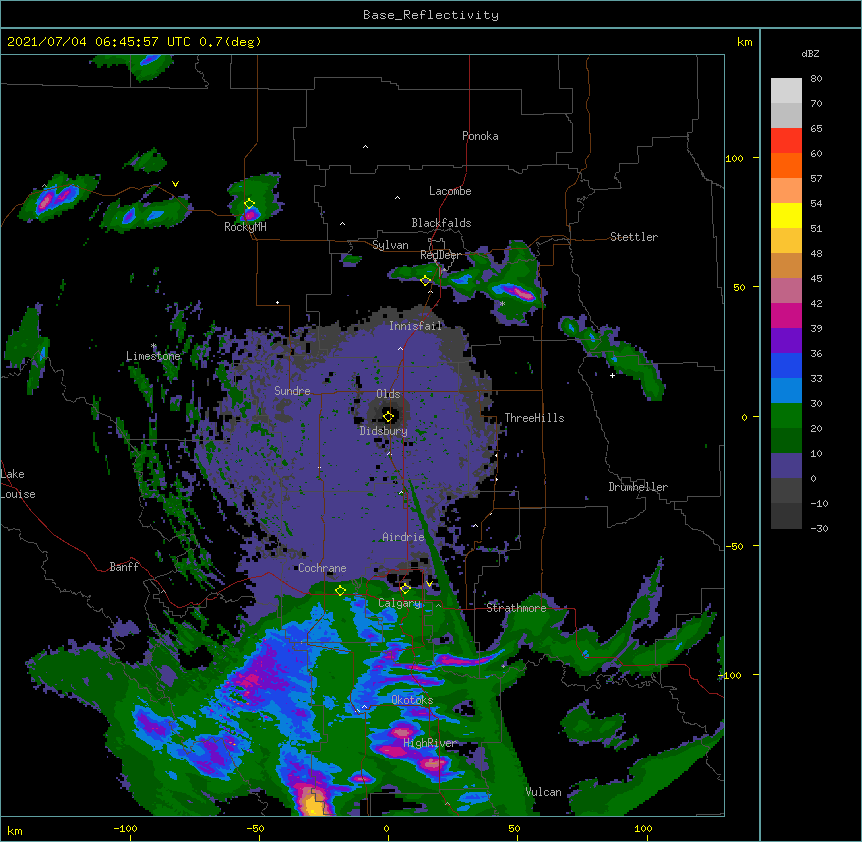Click the 100 tick on the right axis
Image resolution: width=862 pixels, height=842 pixels.
click(x=734, y=158)
